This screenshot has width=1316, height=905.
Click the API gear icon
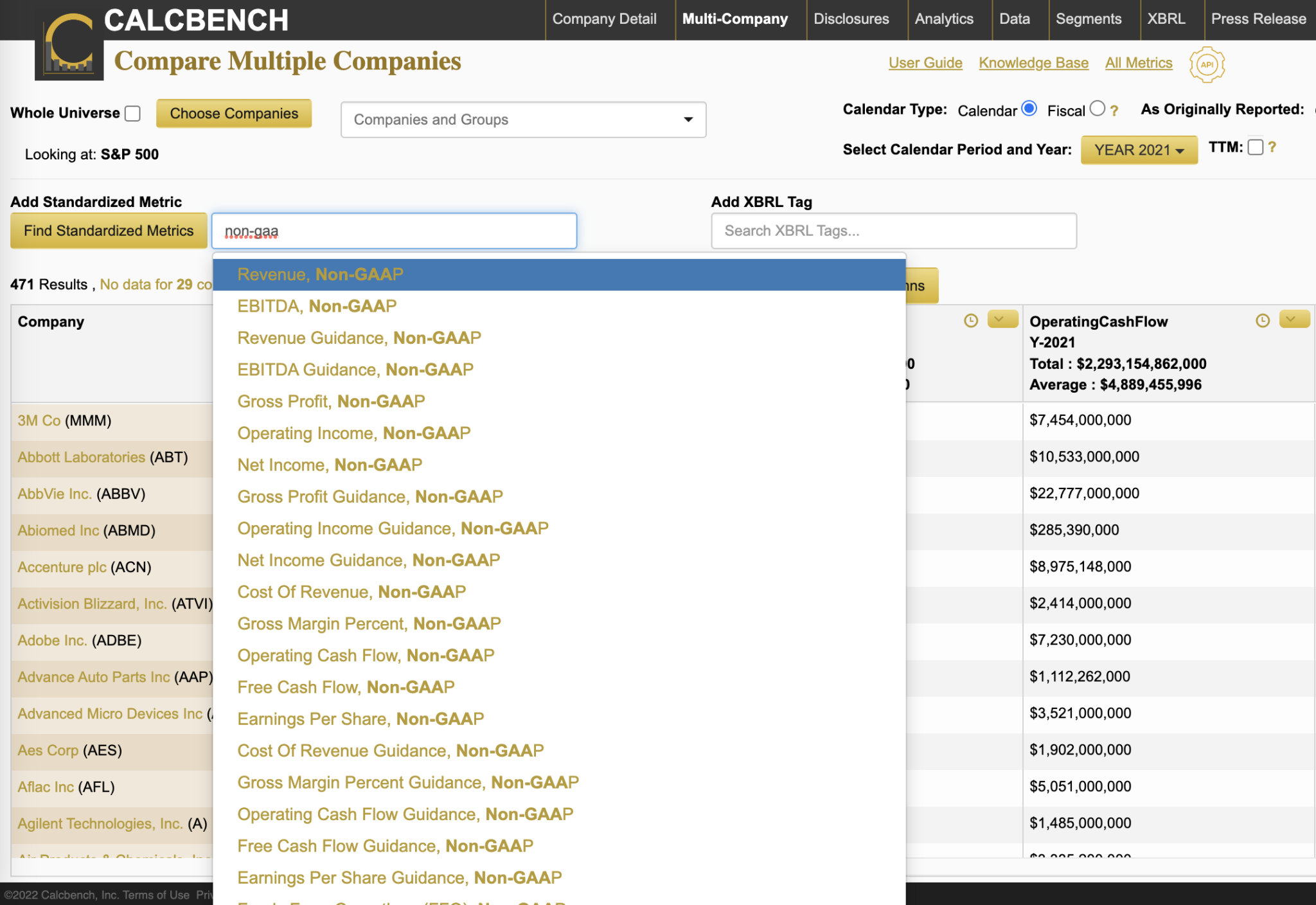coord(1207,64)
